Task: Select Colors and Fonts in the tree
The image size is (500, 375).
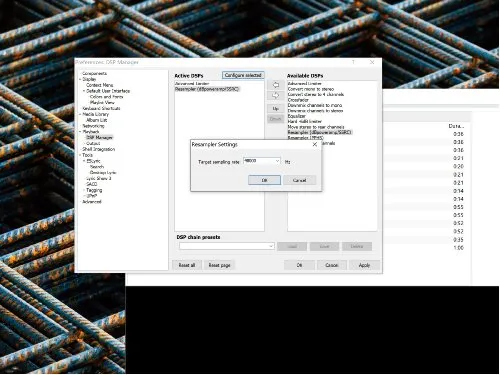Action: click(x=106, y=97)
